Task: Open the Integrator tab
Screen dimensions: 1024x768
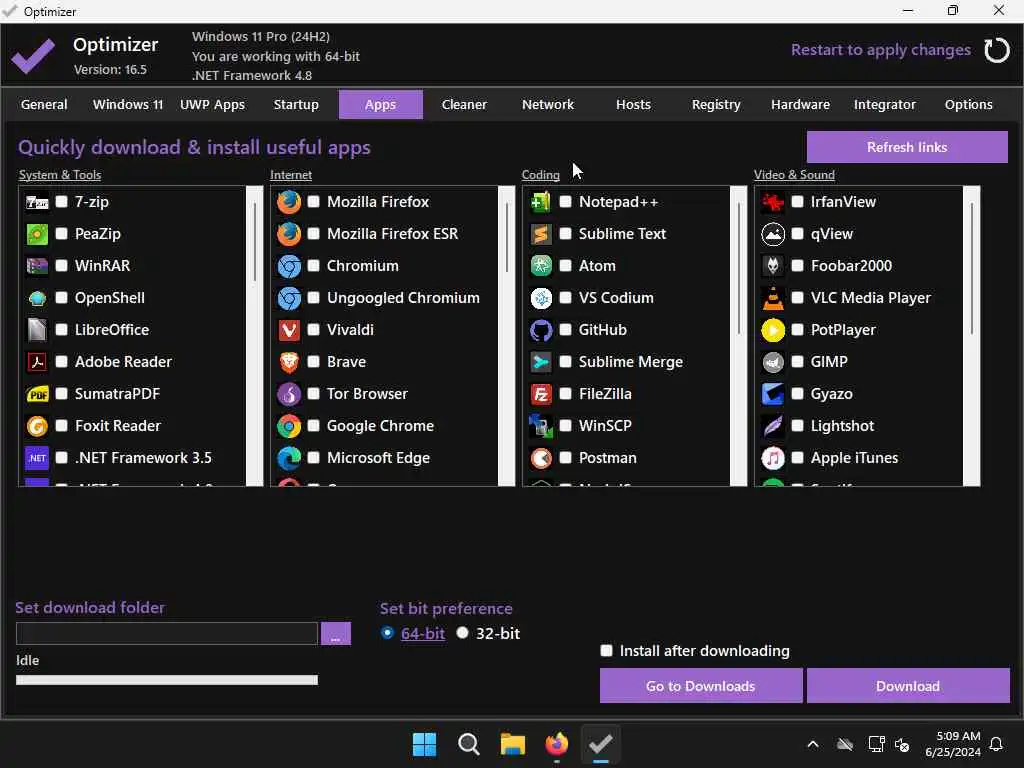Action: pos(885,104)
